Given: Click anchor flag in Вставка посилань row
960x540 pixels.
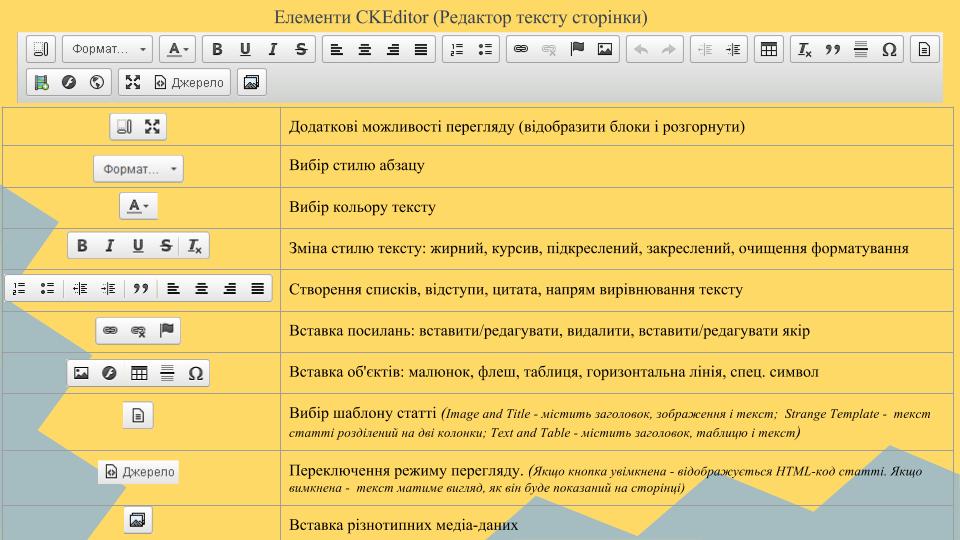Looking at the screenshot, I should click(167, 331).
